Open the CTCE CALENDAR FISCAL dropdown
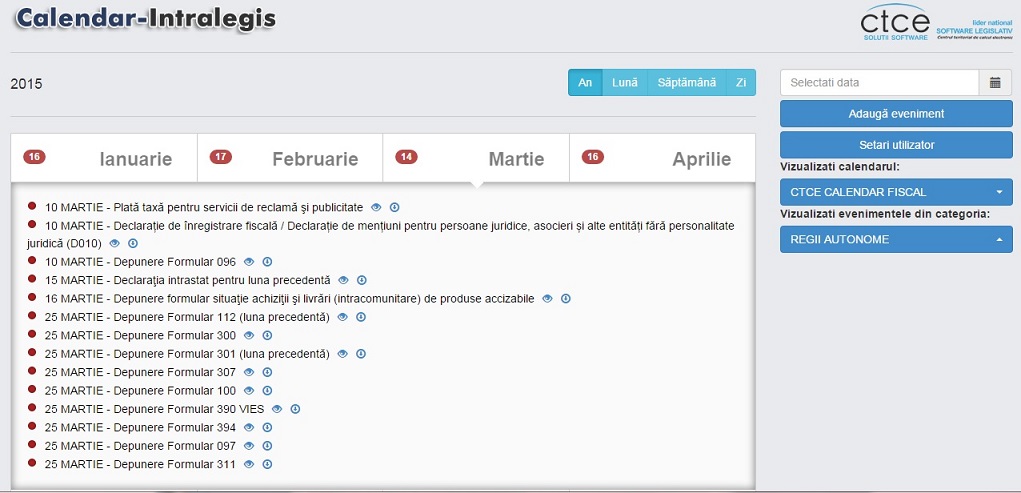1021x493 pixels. [x=896, y=192]
